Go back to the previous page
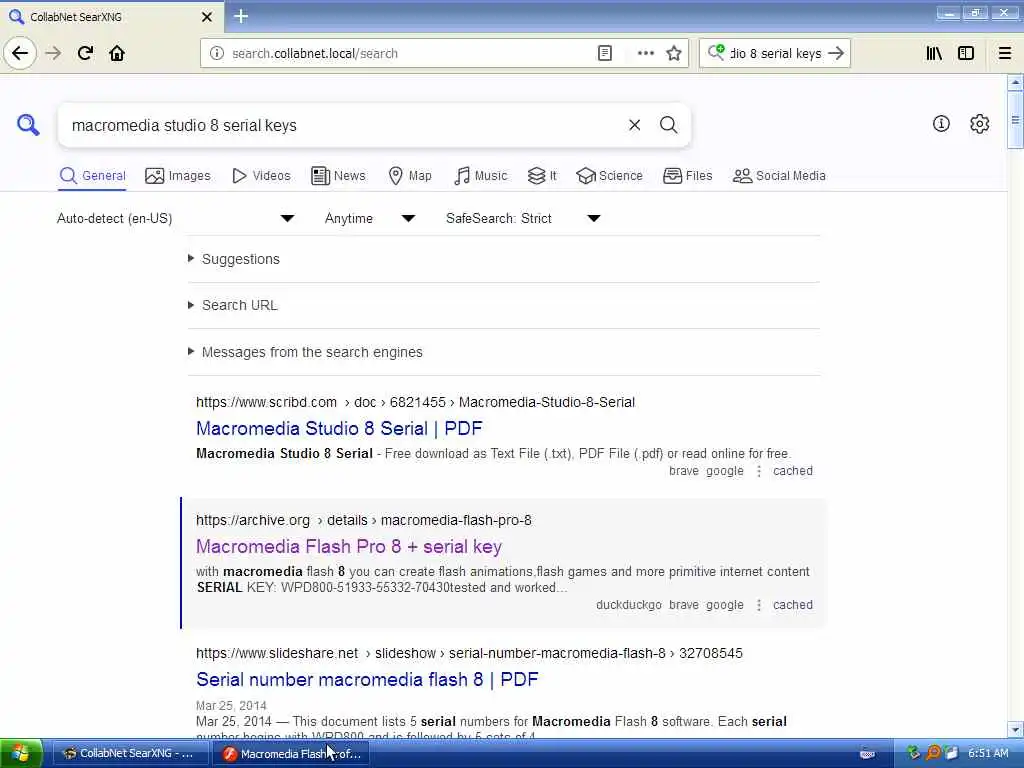Viewport: 1024px width, 768px height. click(x=20, y=53)
